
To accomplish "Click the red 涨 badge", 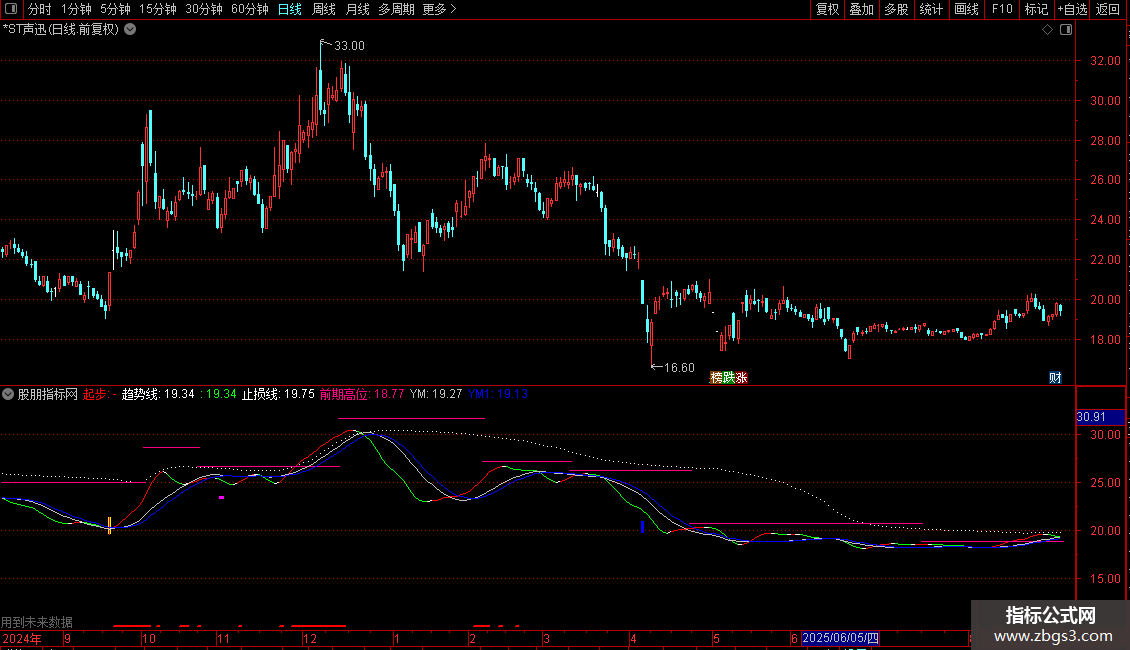I will click(x=742, y=378).
